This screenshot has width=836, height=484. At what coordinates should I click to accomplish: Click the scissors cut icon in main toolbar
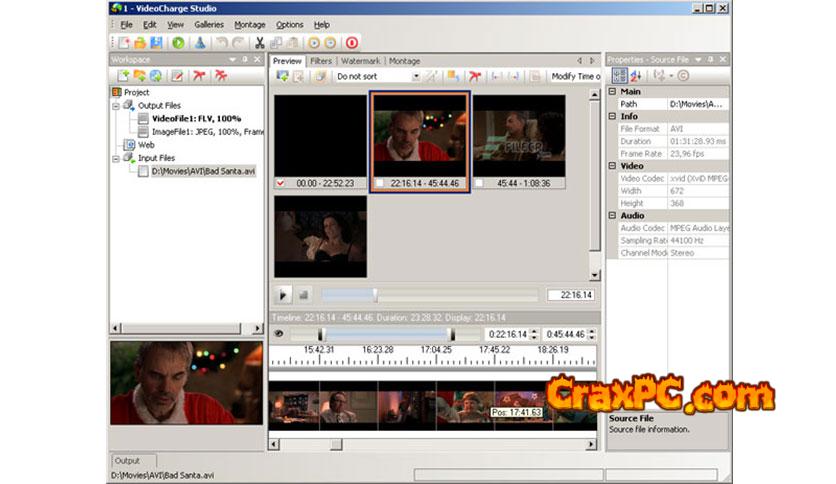[x=260, y=43]
